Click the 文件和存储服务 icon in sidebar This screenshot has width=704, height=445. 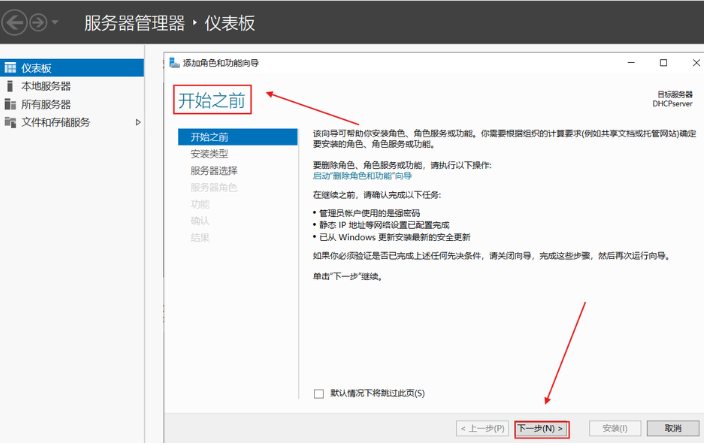point(10,122)
